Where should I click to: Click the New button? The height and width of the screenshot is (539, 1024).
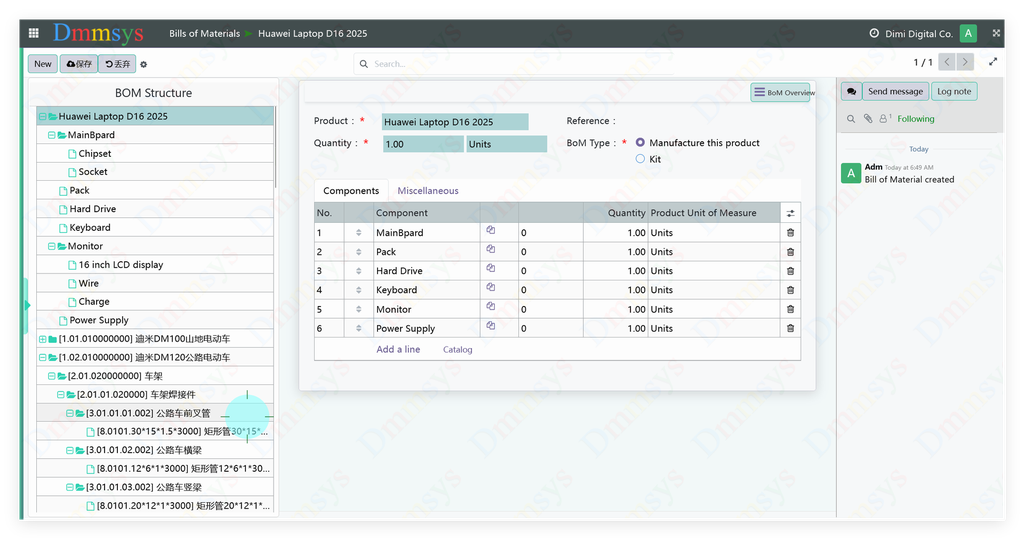pos(42,63)
